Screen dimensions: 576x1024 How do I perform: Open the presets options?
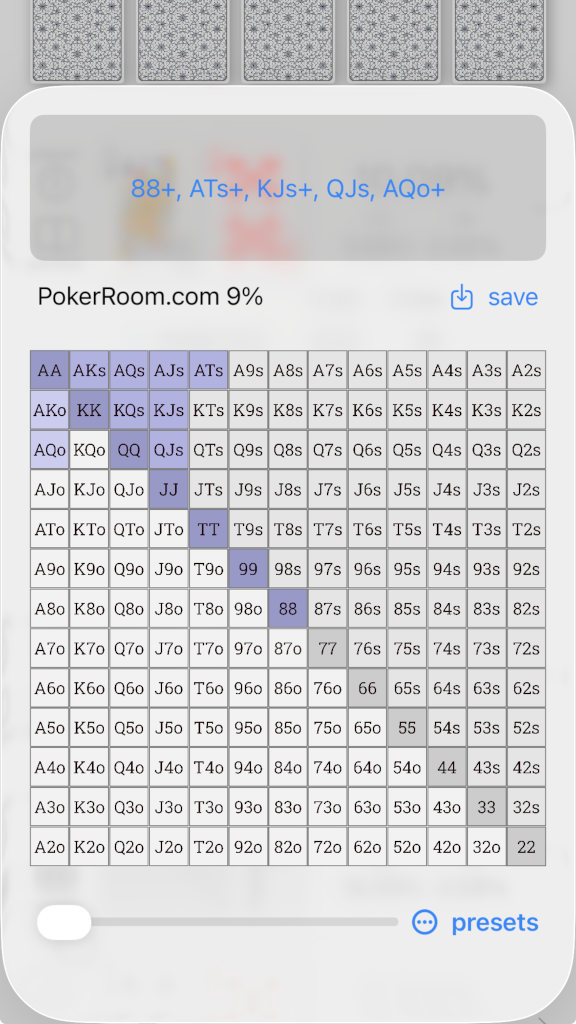(496, 922)
